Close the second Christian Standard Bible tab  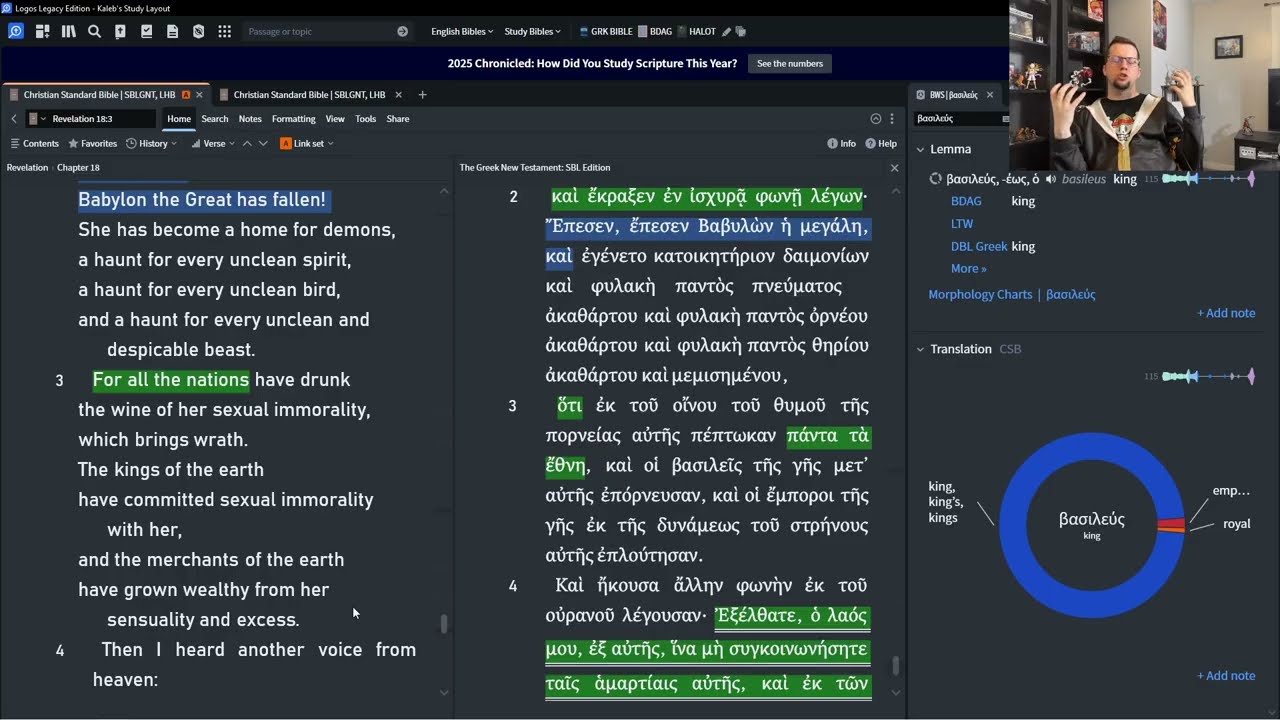pyautogui.click(x=398, y=95)
